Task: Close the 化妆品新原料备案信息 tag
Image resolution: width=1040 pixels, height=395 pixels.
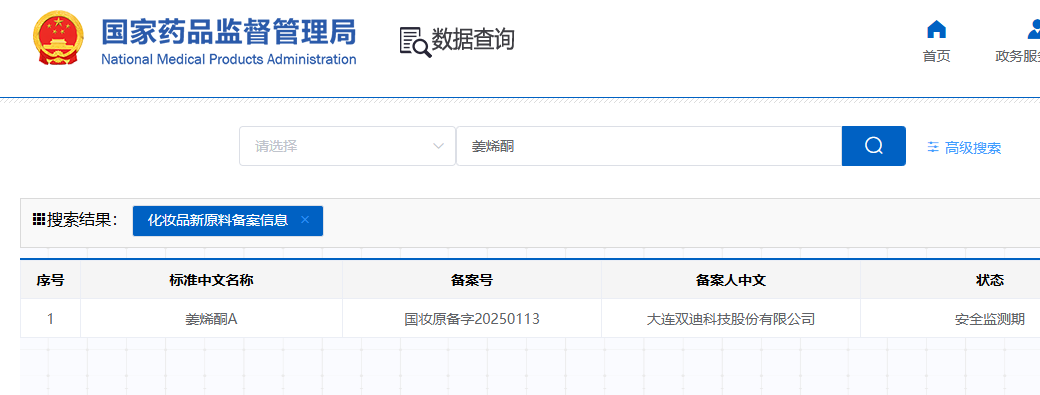Action: point(305,220)
